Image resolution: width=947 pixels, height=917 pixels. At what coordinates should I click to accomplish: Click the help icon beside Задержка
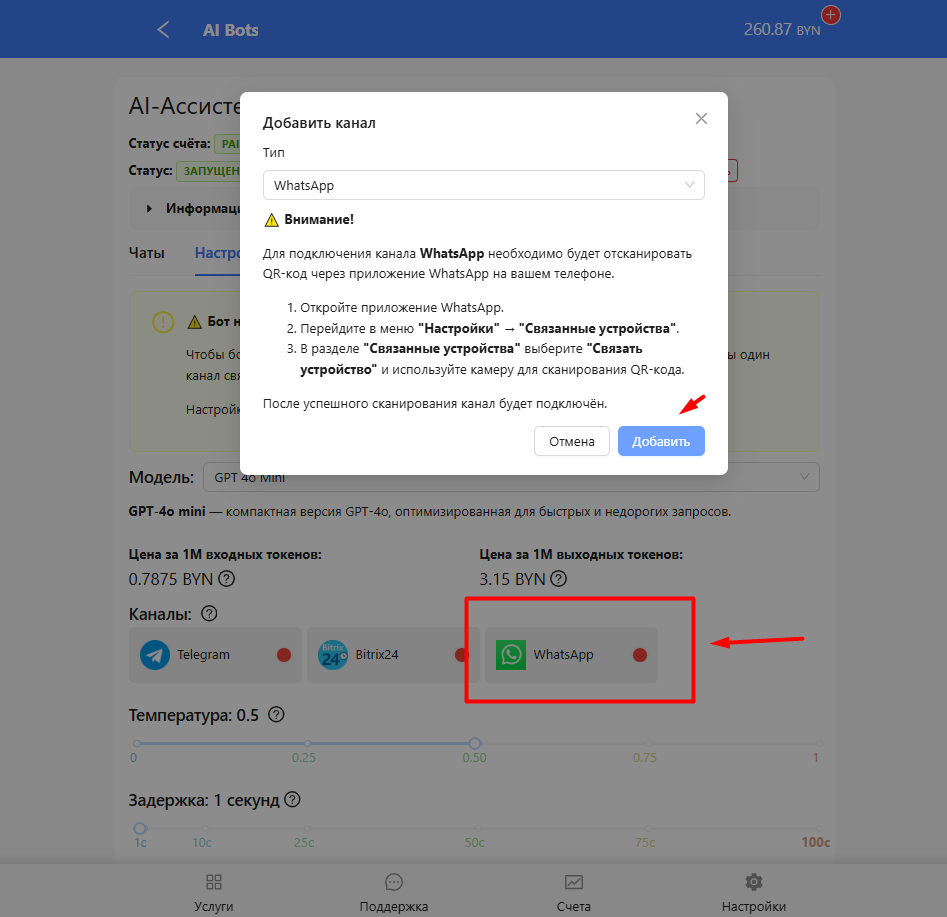292,800
